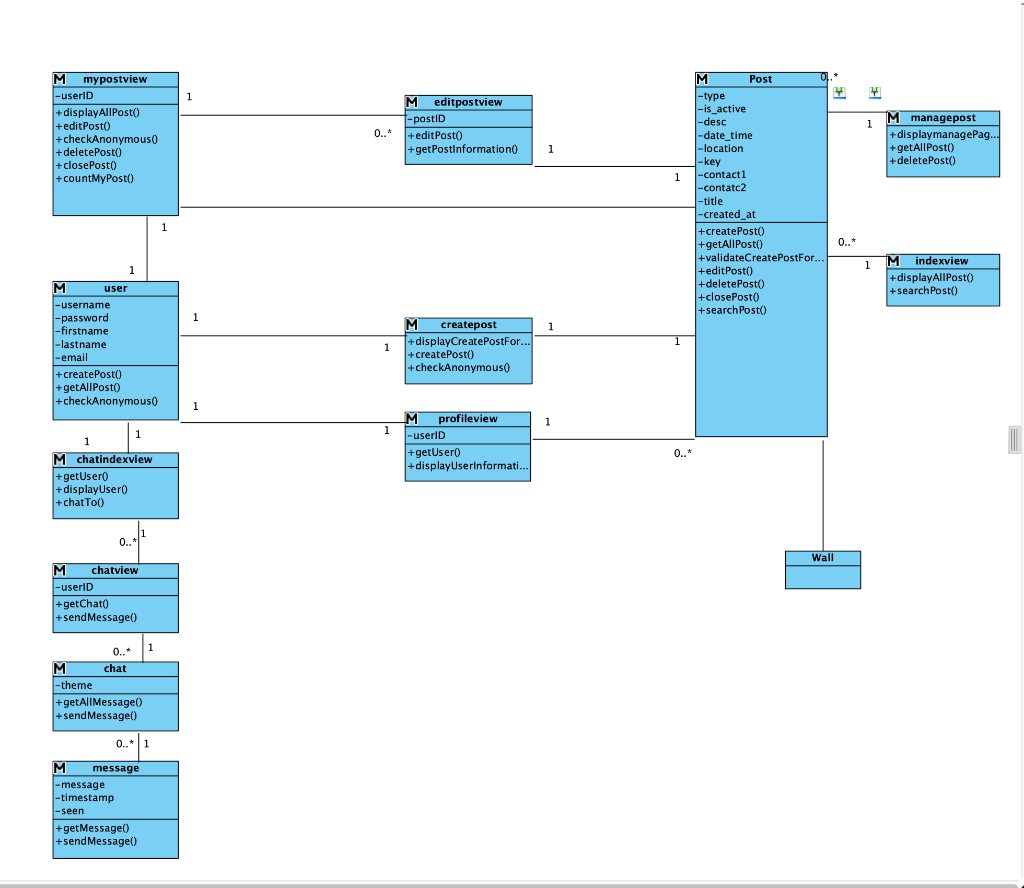Click the M icon on chatindexview class

coord(58,460)
